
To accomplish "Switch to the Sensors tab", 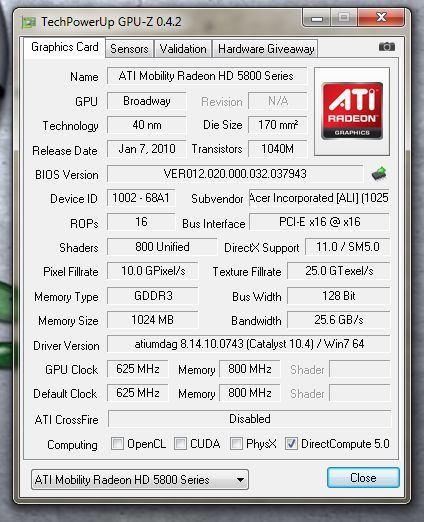I will (129, 49).
